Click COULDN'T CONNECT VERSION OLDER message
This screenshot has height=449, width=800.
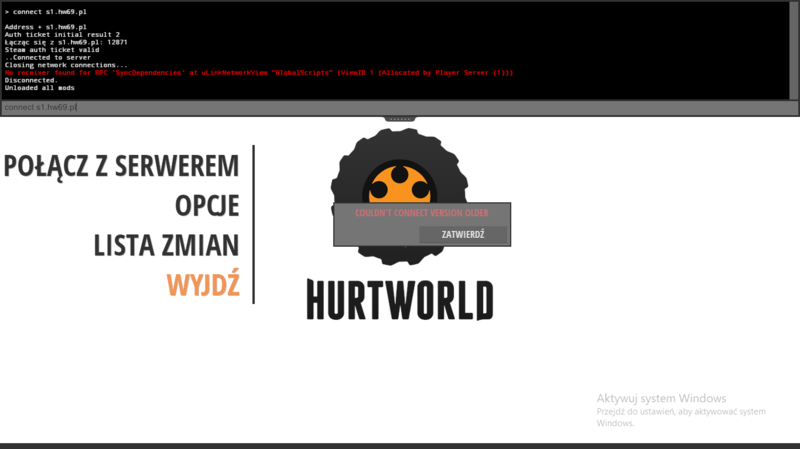[422, 213]
